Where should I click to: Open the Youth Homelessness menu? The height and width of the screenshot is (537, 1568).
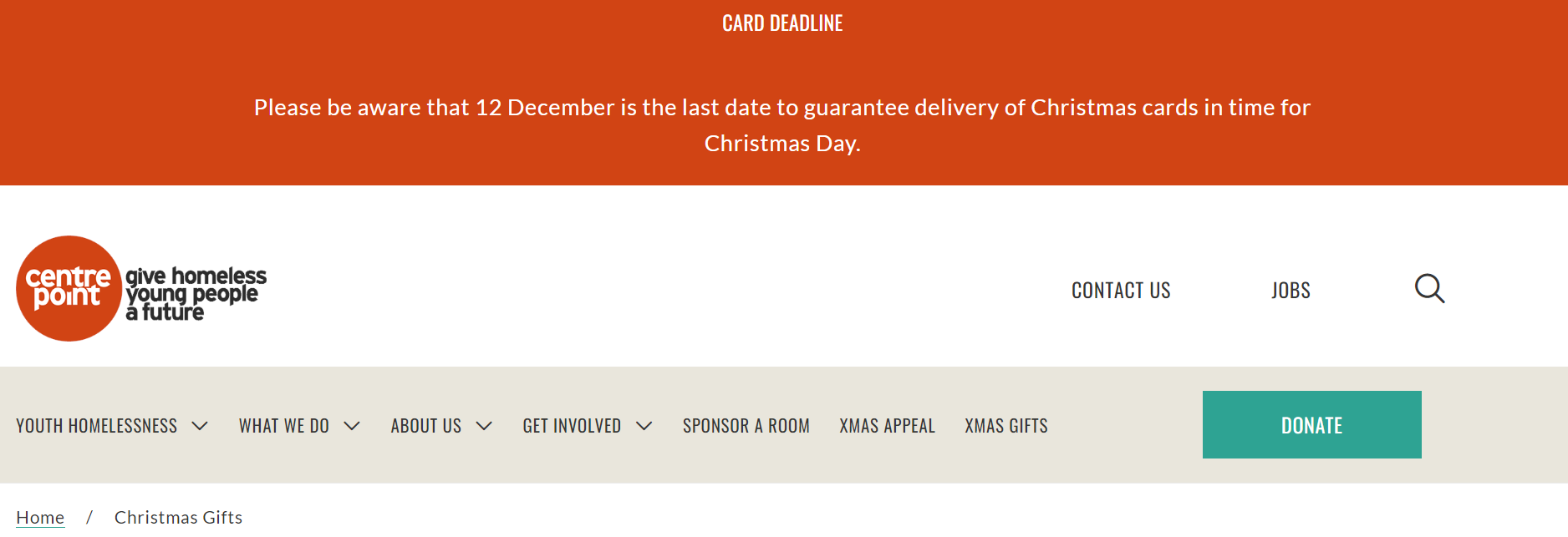[97, 426]
